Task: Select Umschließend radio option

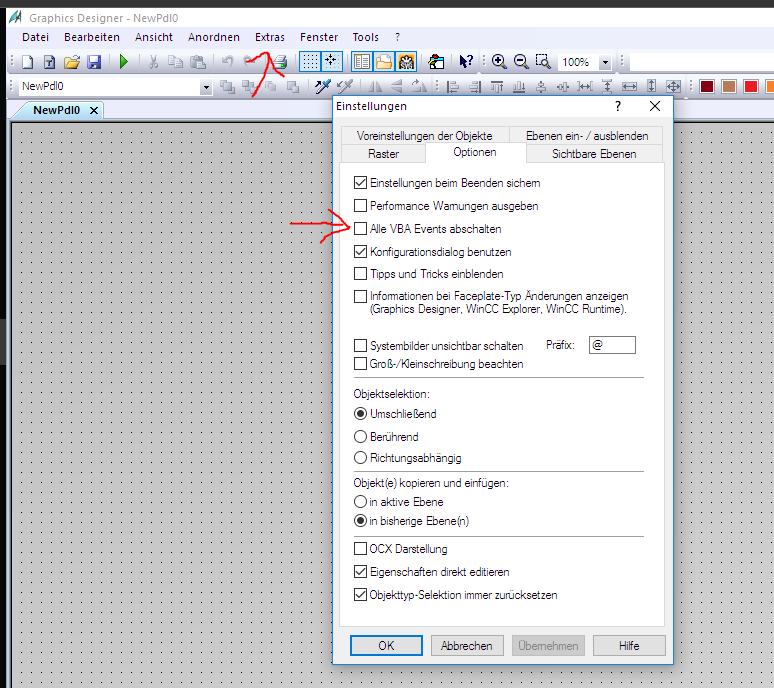Action: point(360,414)
